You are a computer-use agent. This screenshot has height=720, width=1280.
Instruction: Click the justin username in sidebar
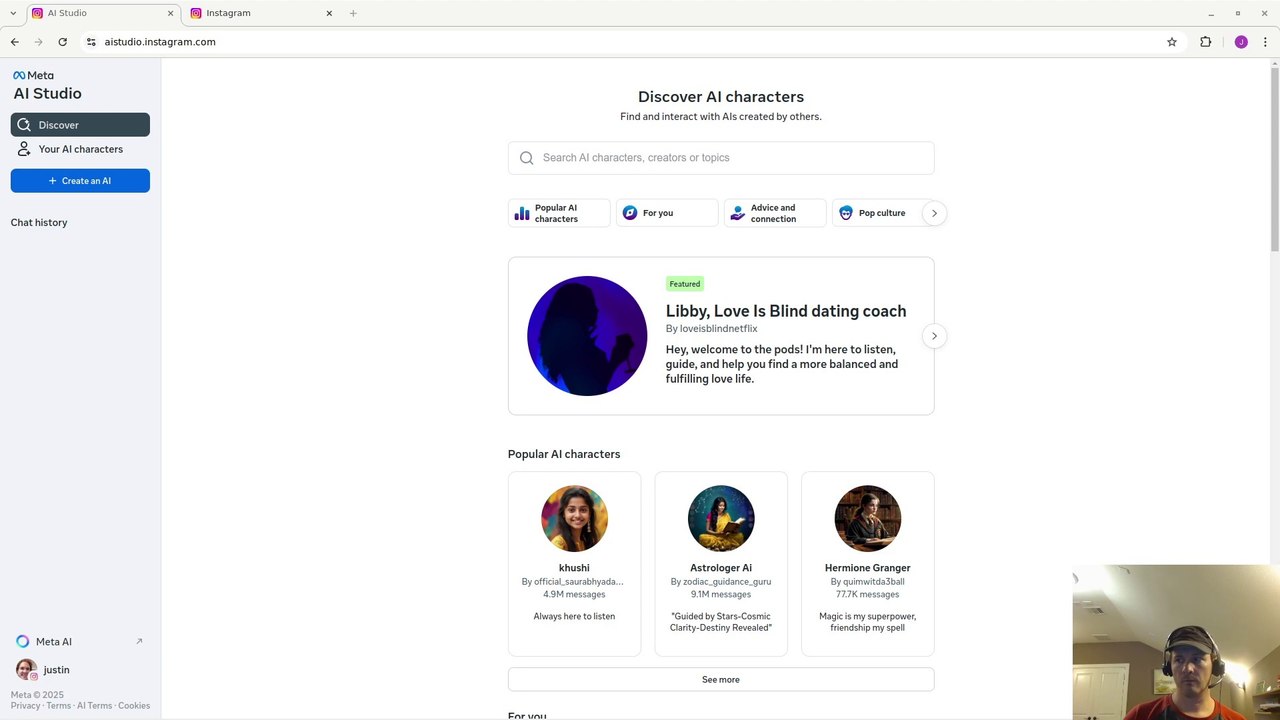[57, 670]
